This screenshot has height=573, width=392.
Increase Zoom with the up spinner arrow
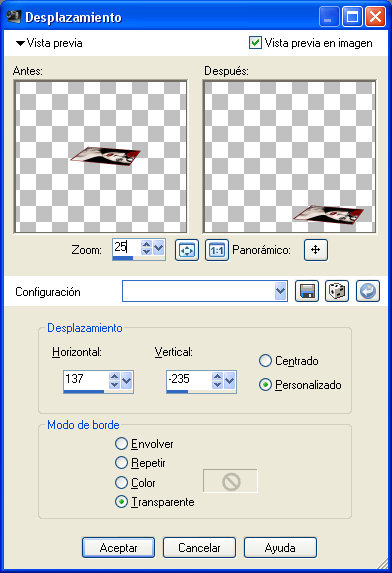coord(146,244)
